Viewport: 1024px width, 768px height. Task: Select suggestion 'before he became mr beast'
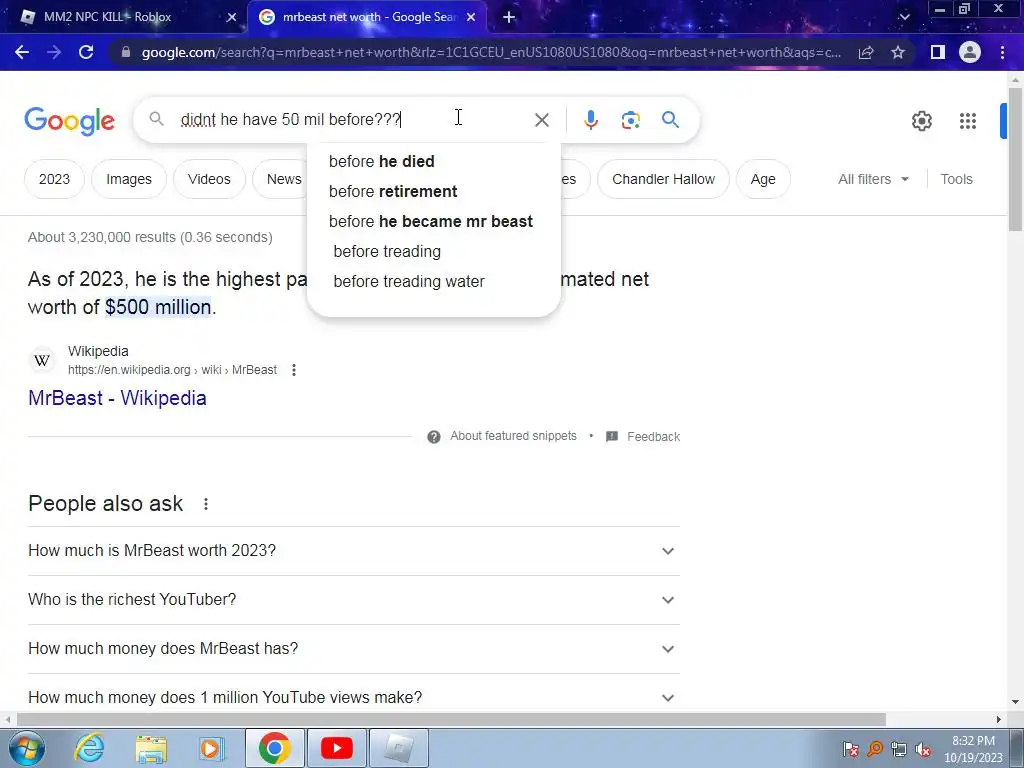pos(434,221)
